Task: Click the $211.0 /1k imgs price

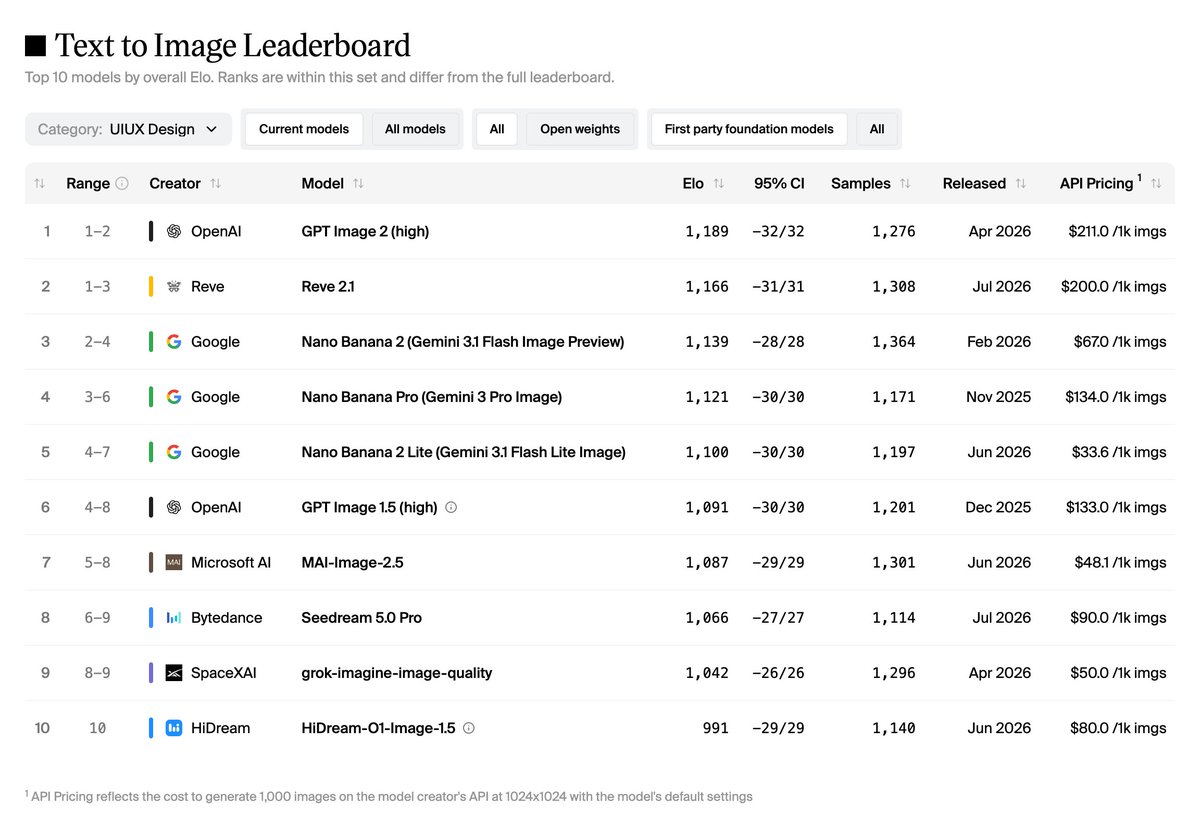Action: [x=1117, y=231]
